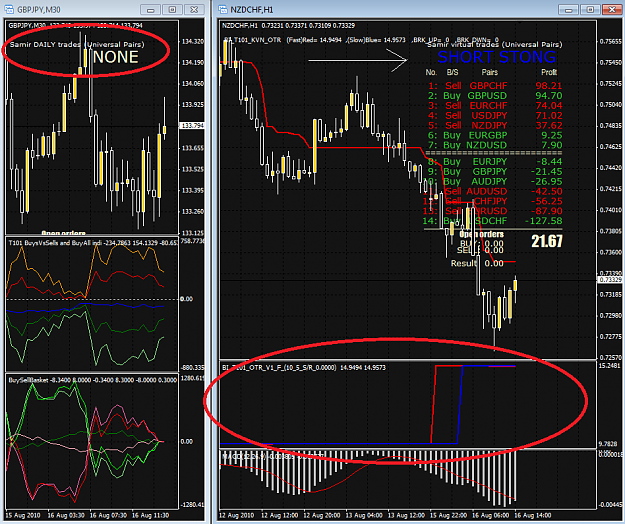This screenshot has width=625, height=524.
Task: Click the 13 Aug 04:00 time label
Action: (x=364, y=515)
